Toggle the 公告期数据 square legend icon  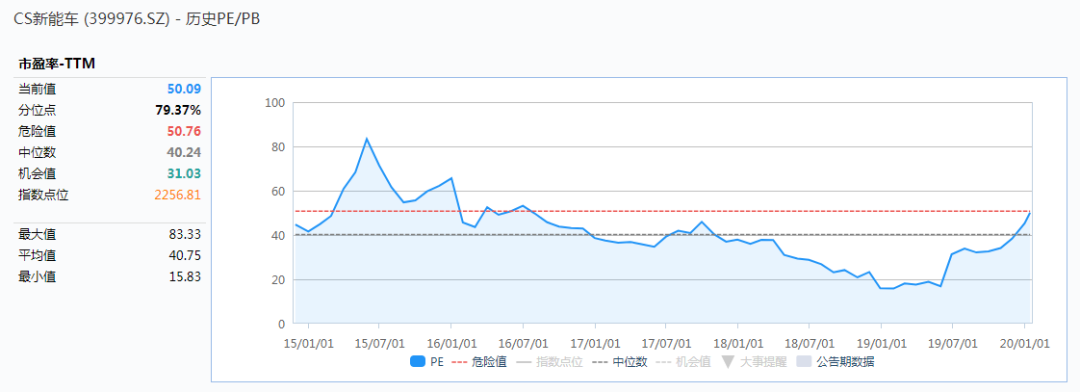pyautogui.click(x=804, y=362)
